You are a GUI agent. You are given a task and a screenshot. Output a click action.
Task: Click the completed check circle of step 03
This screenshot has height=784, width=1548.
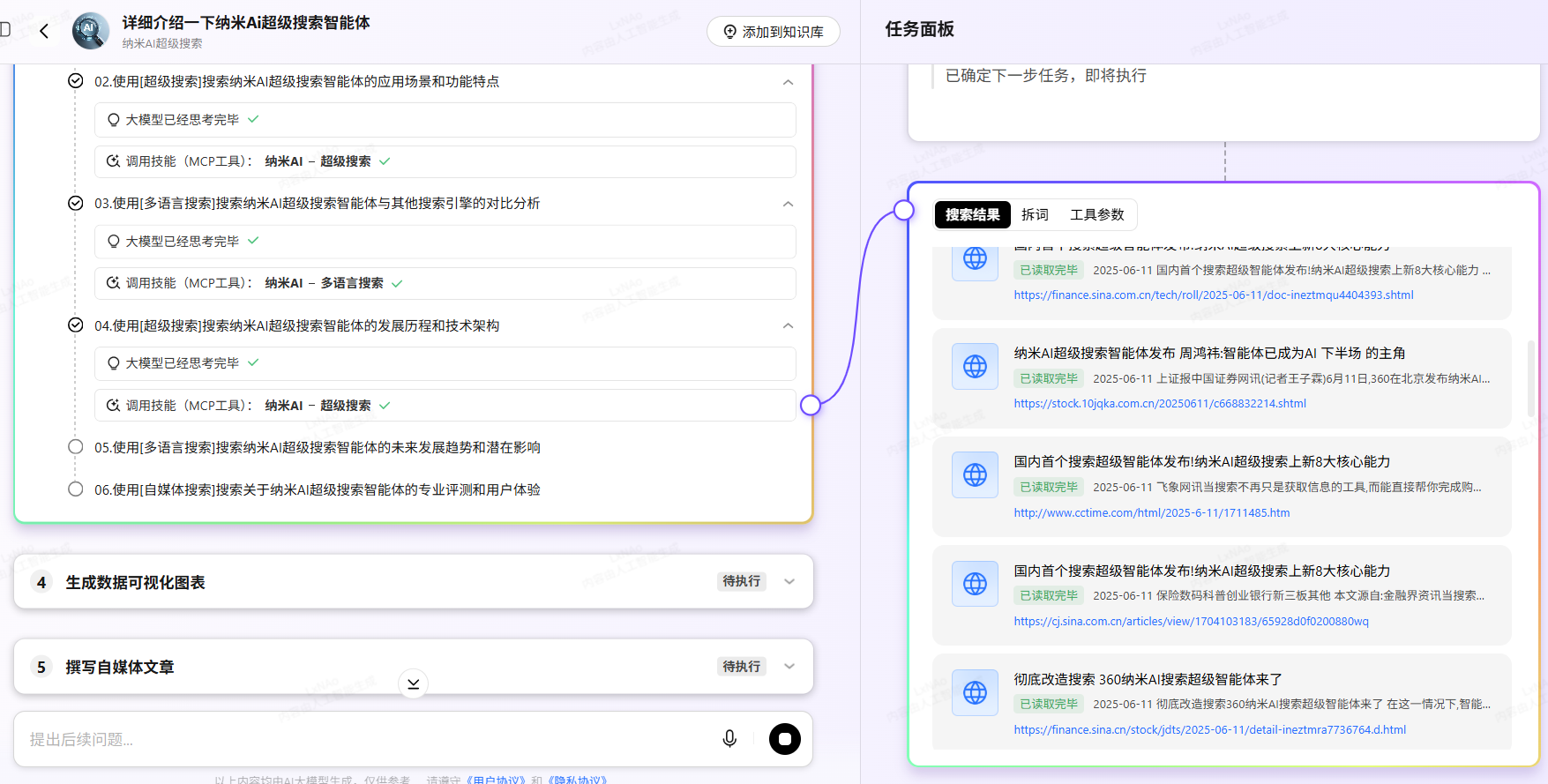coord(76,203)
